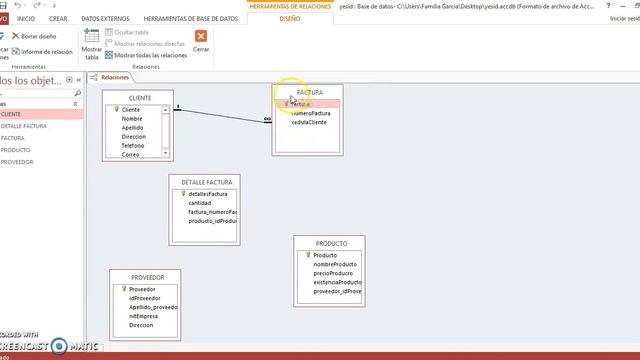Select cantidad field in DETALLE FACTURA
This screenshot has height=360, width=640.
click(200, 203)
